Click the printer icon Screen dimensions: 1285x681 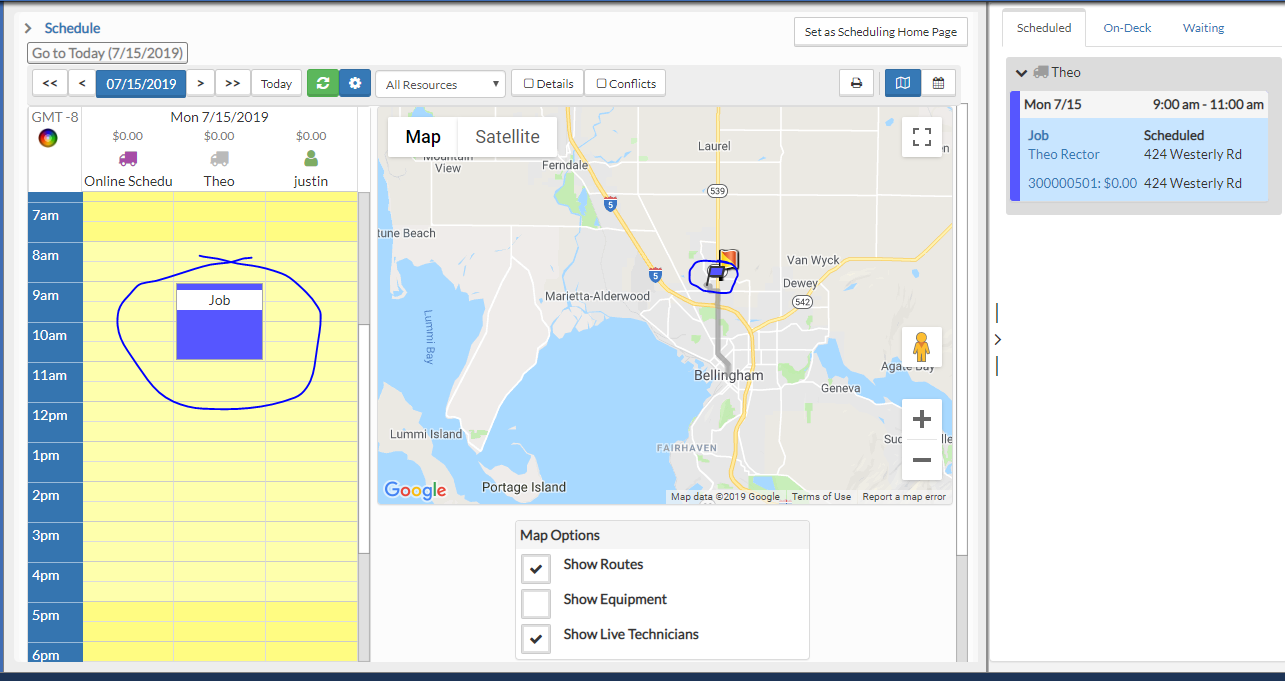click(856, 84)
